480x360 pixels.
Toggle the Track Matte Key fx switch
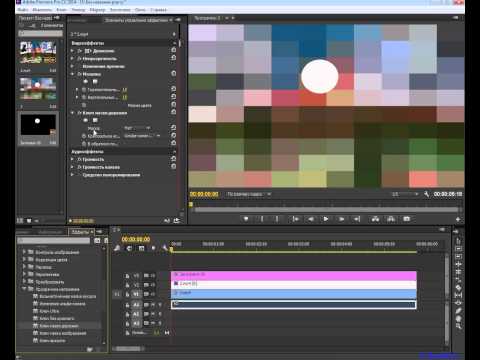(79, 113)
